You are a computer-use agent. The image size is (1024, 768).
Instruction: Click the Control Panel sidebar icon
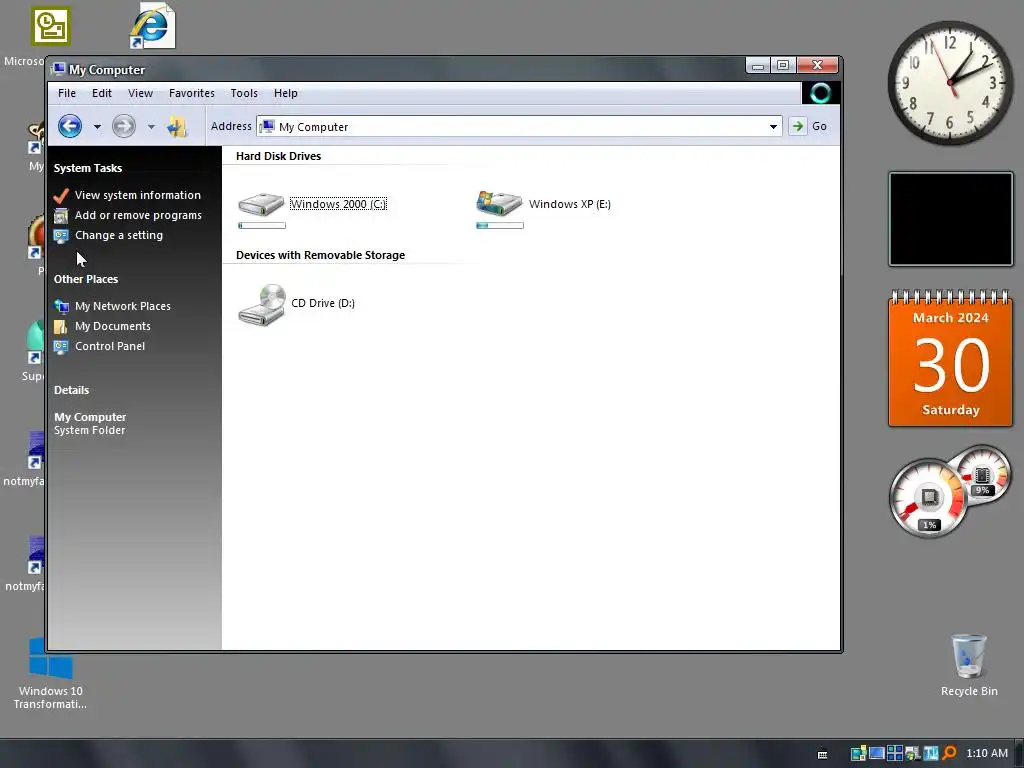[x=61, y=347]
